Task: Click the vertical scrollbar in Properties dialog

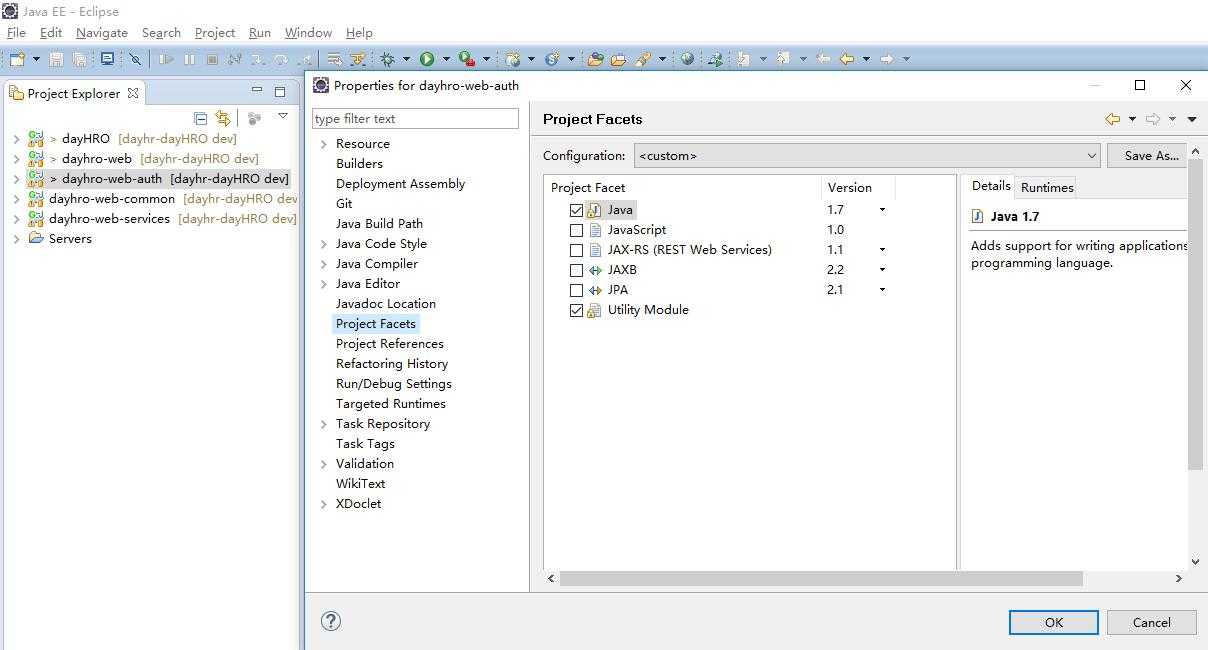Action: click(x=1195, y=314)
